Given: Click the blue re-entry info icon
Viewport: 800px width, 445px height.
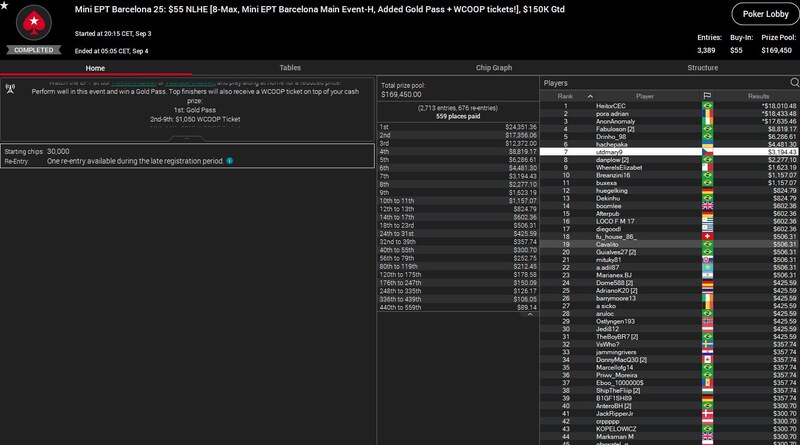Looking at the screenshot, I should [230, 161].
